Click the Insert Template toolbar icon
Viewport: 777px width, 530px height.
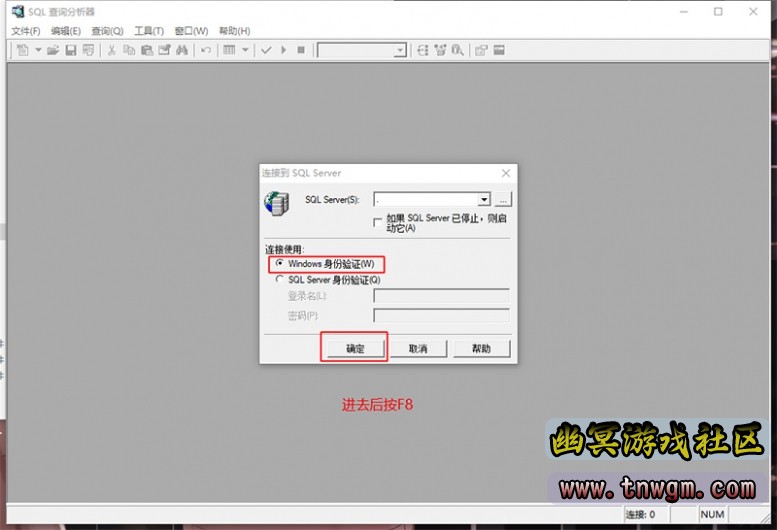(x=88, y=50)
